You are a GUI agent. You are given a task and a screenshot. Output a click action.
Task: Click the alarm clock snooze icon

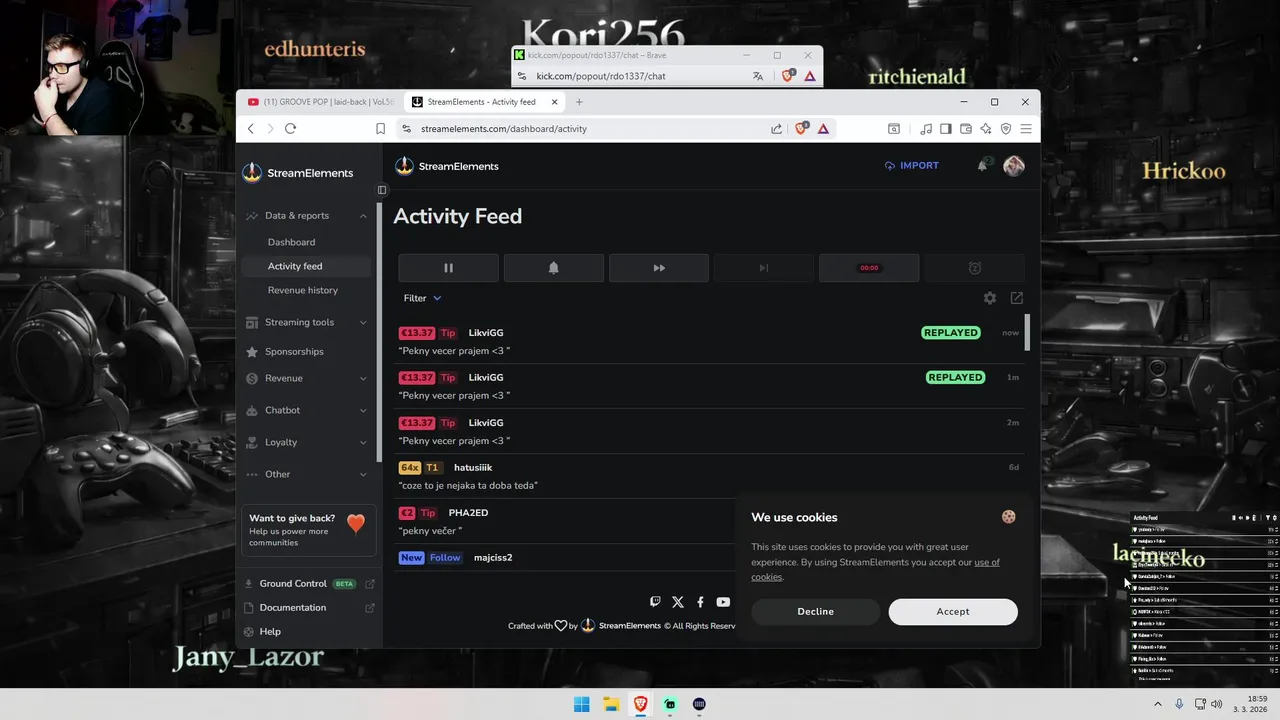click(974, 268)
